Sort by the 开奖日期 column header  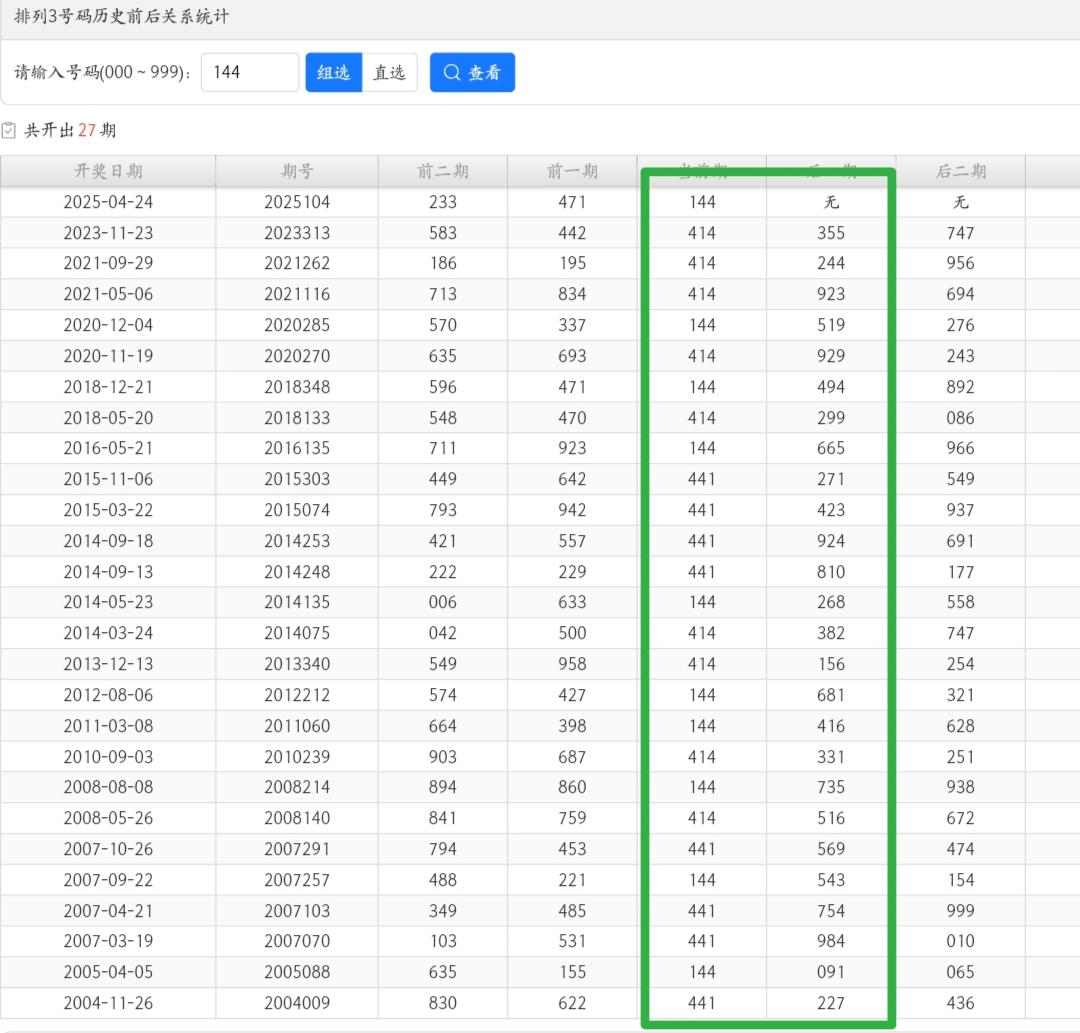[x=108, y=171]
